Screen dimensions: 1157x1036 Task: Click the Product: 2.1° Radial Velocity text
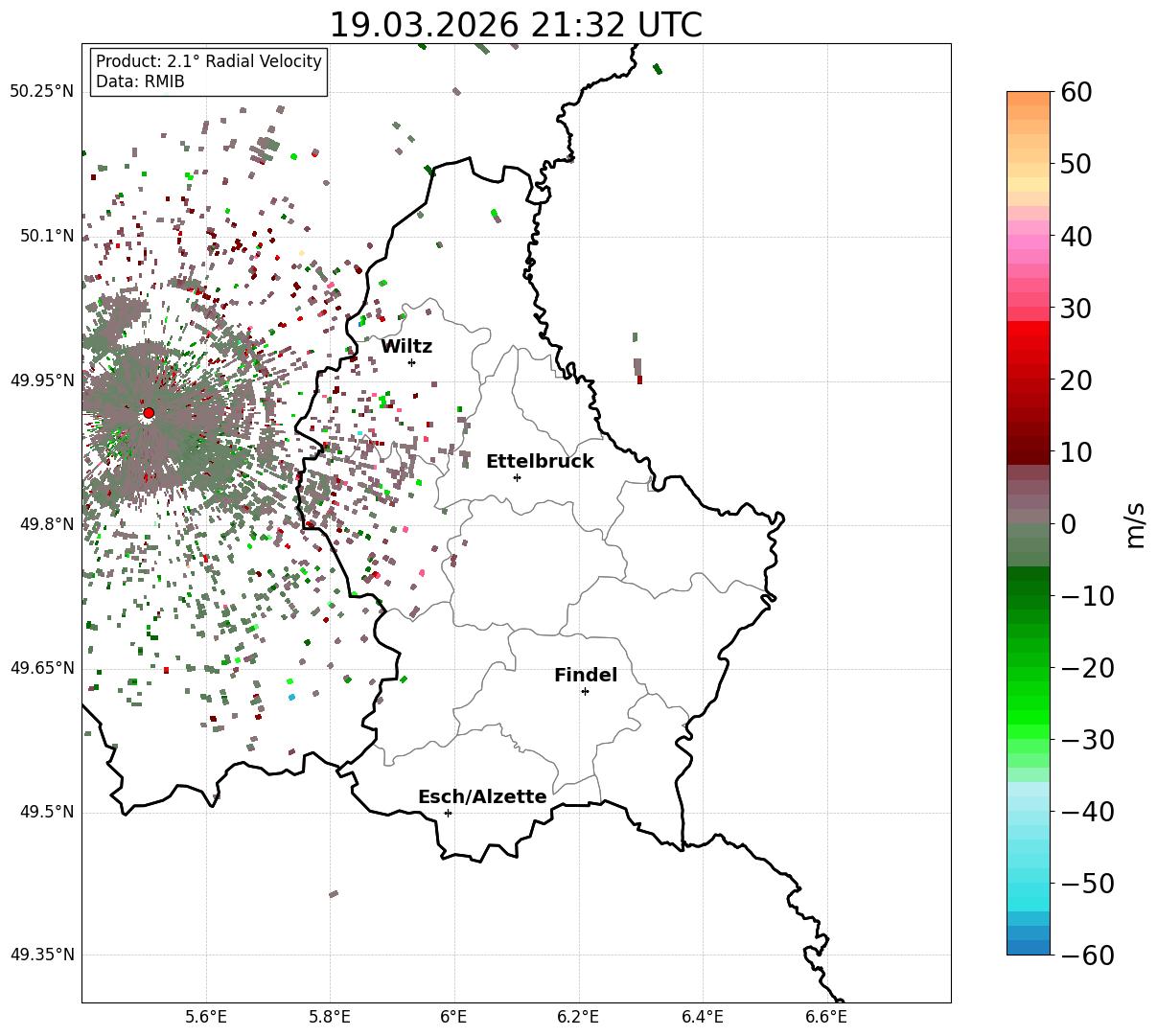[209, 61]
